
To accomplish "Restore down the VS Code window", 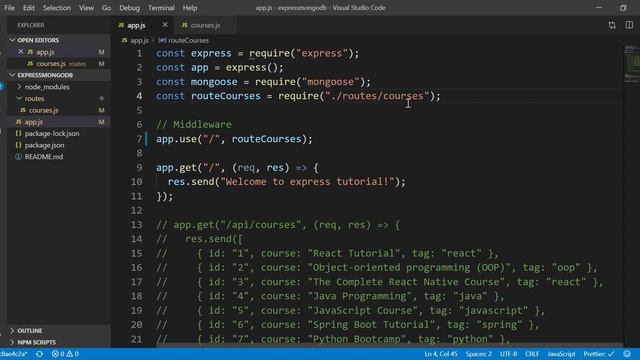I will pyautogui.click(x=623, y=8).
